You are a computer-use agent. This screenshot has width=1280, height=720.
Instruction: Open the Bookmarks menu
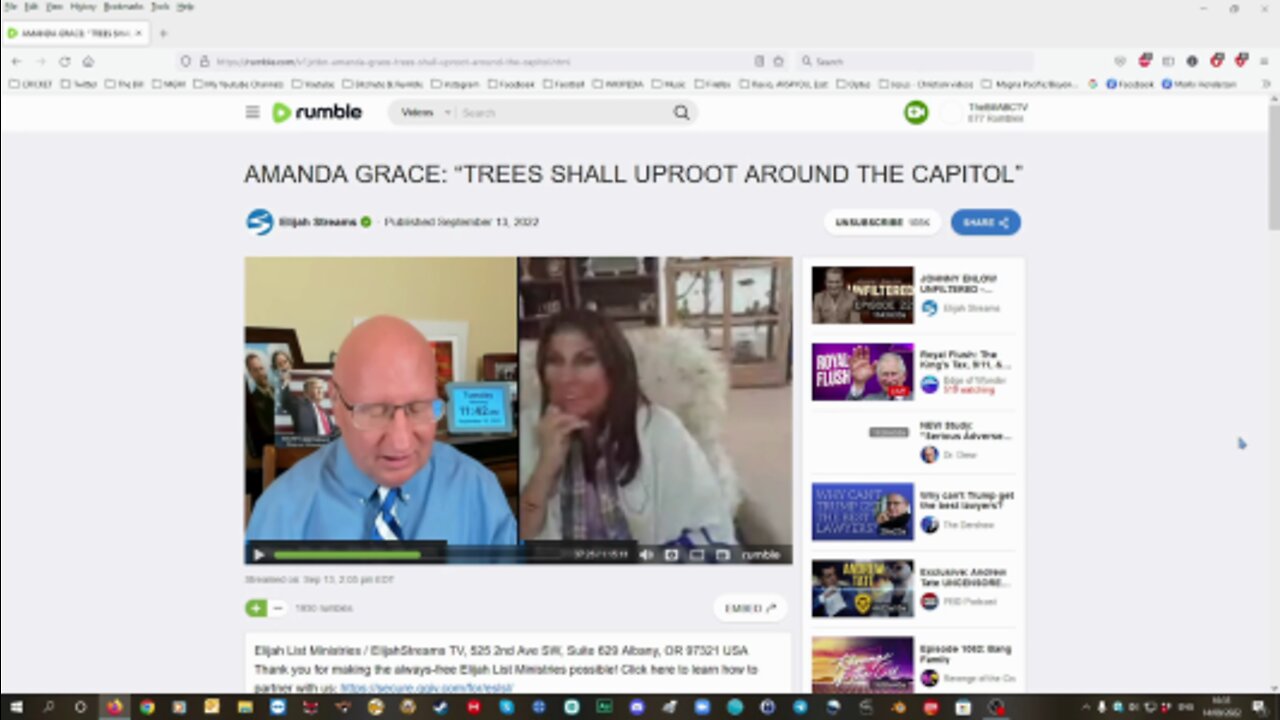[x=124, y=7]
